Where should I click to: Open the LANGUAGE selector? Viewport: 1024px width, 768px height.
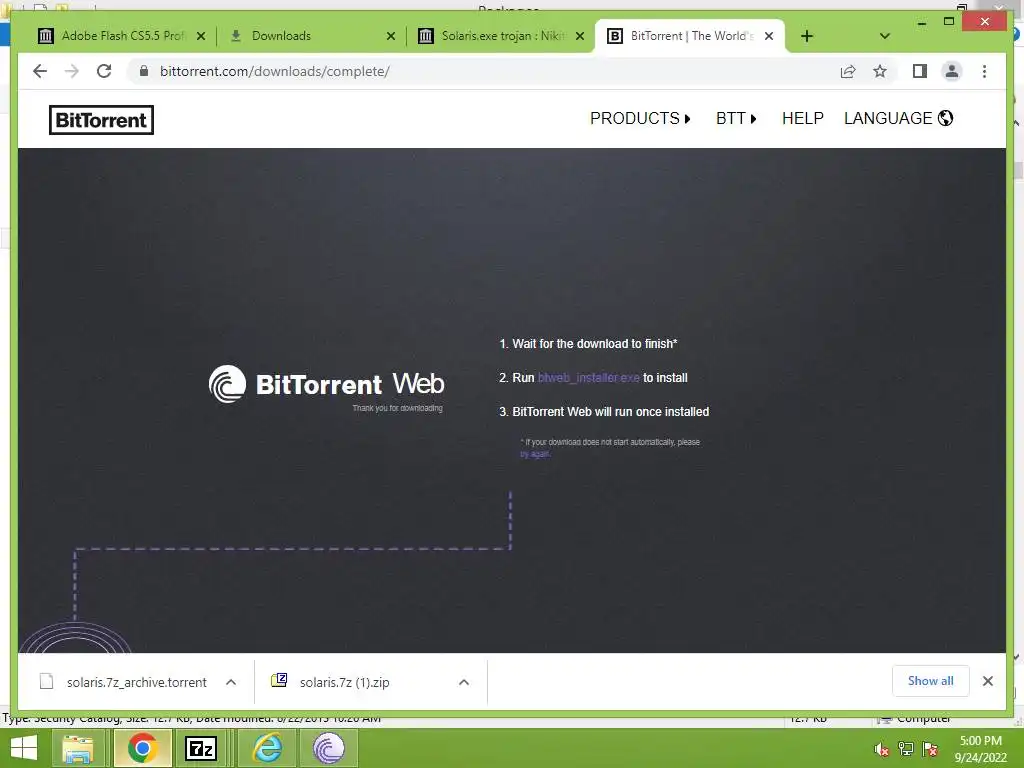tap(899, 118)
